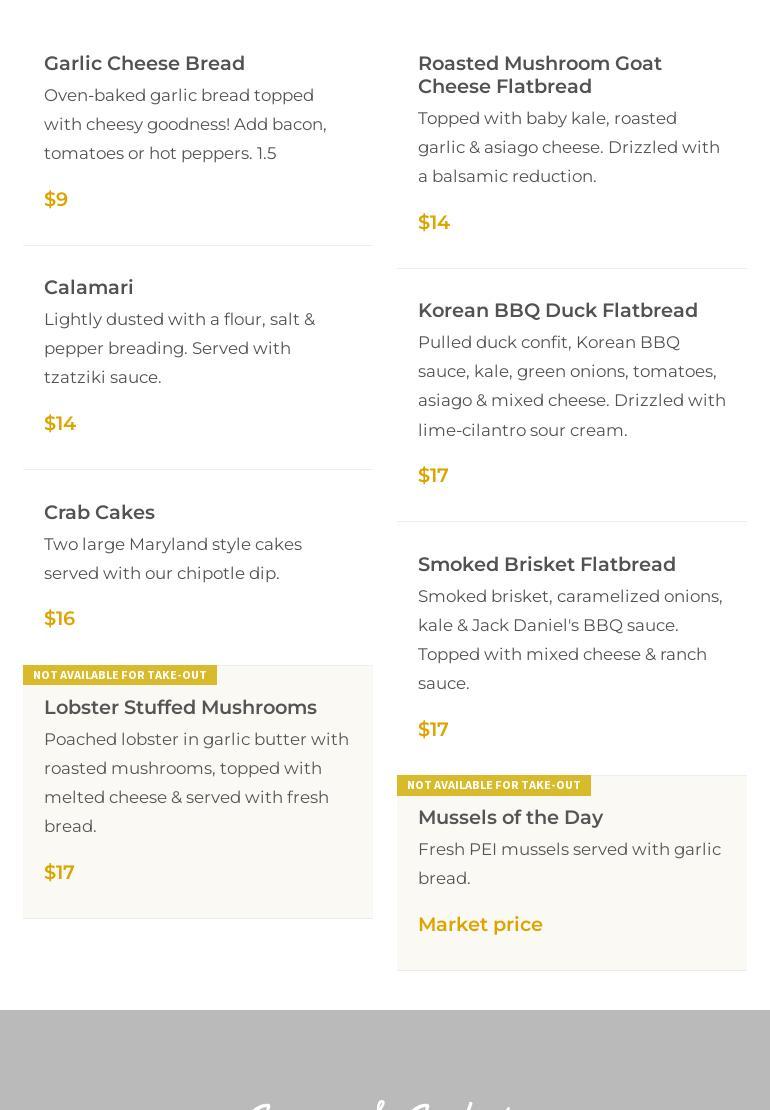Select the Calamari menu item heading
Image resolution: width=770 pixels, height=1110 pixels.
89,287
